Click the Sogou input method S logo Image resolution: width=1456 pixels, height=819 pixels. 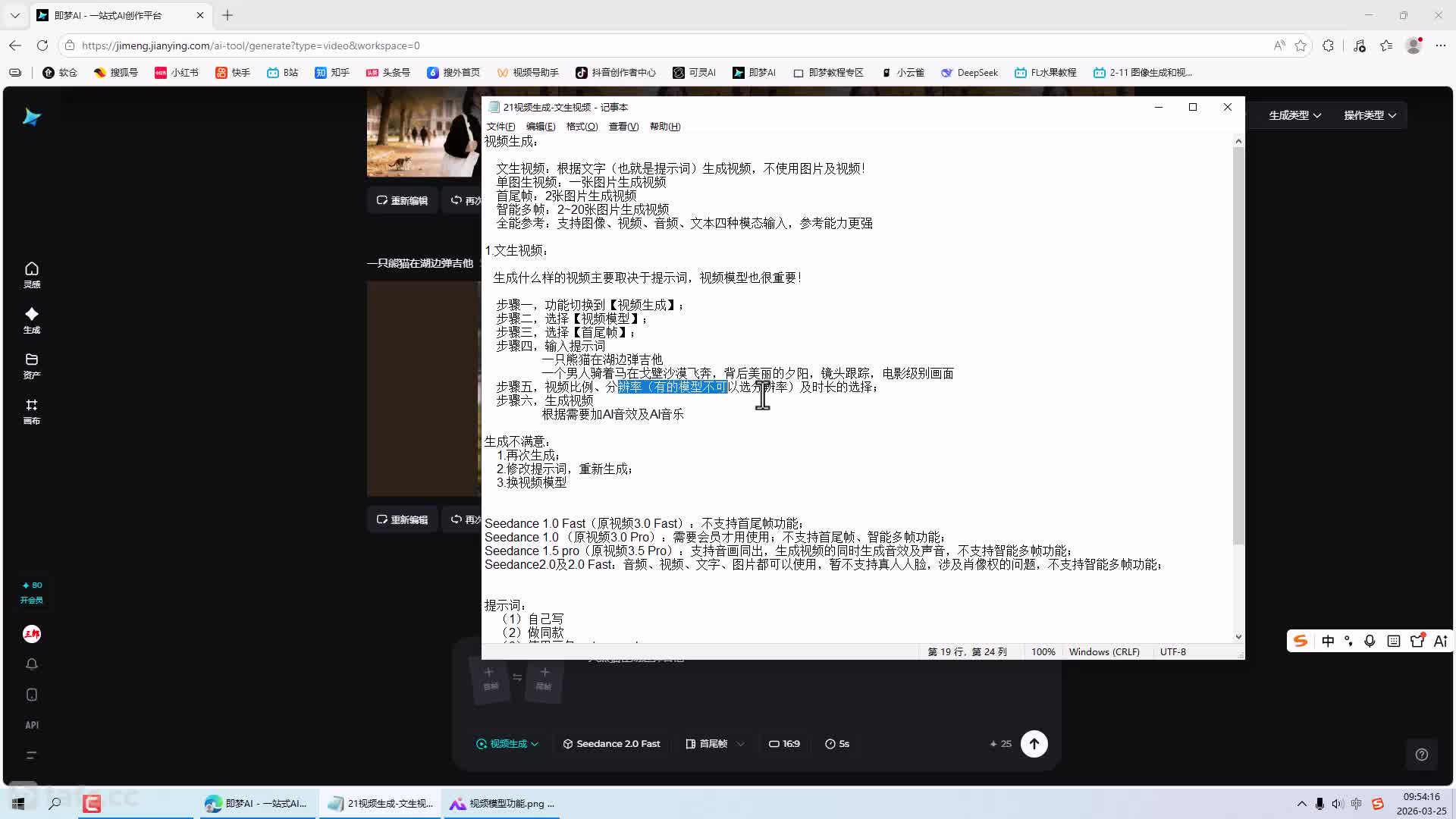click(x=1301, y=641)
